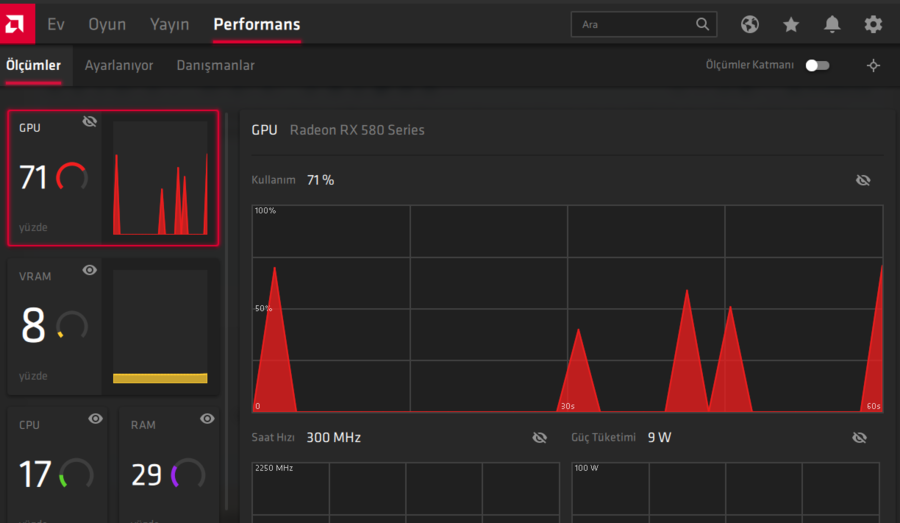Select the VRAM metric card thumbnail graph

(160, 326)
